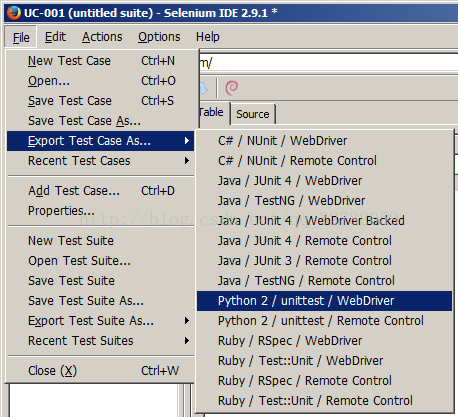This screenshot has width=458, height=417.
Task: Open the File menu
Action: click(x=21, y=37)
